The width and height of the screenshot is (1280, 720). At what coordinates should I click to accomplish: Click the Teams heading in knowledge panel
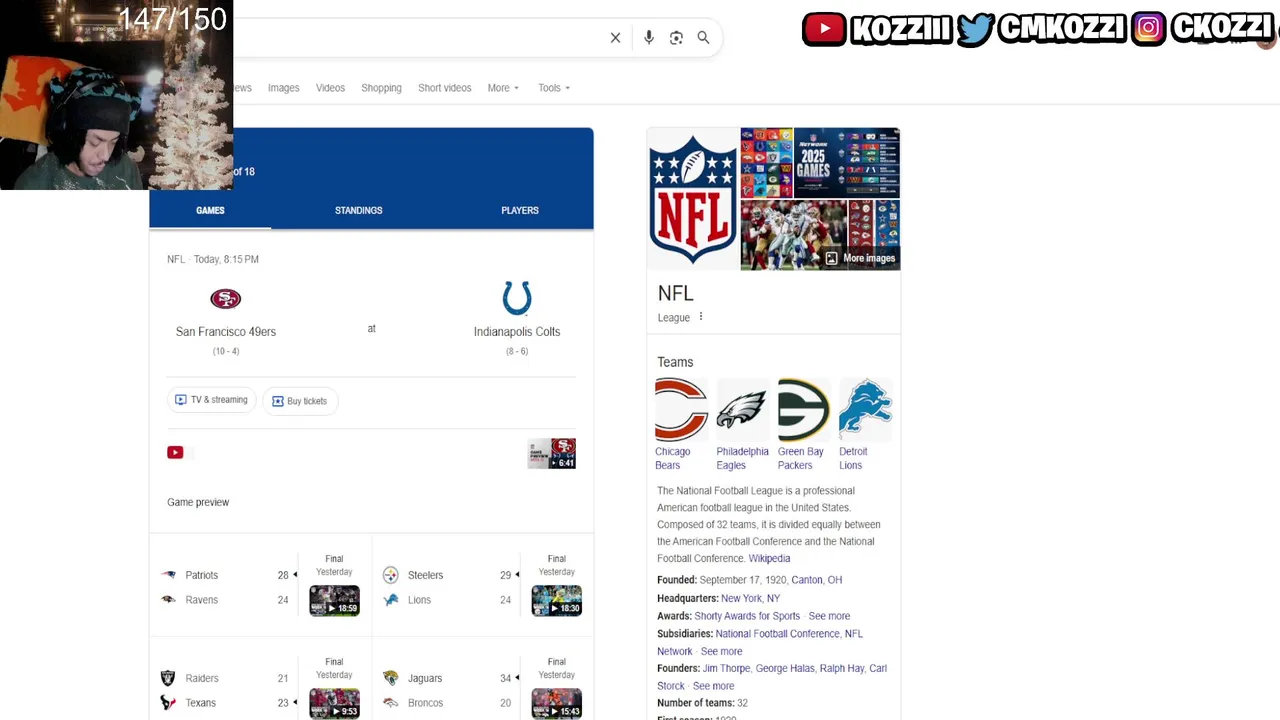(675, 362)
